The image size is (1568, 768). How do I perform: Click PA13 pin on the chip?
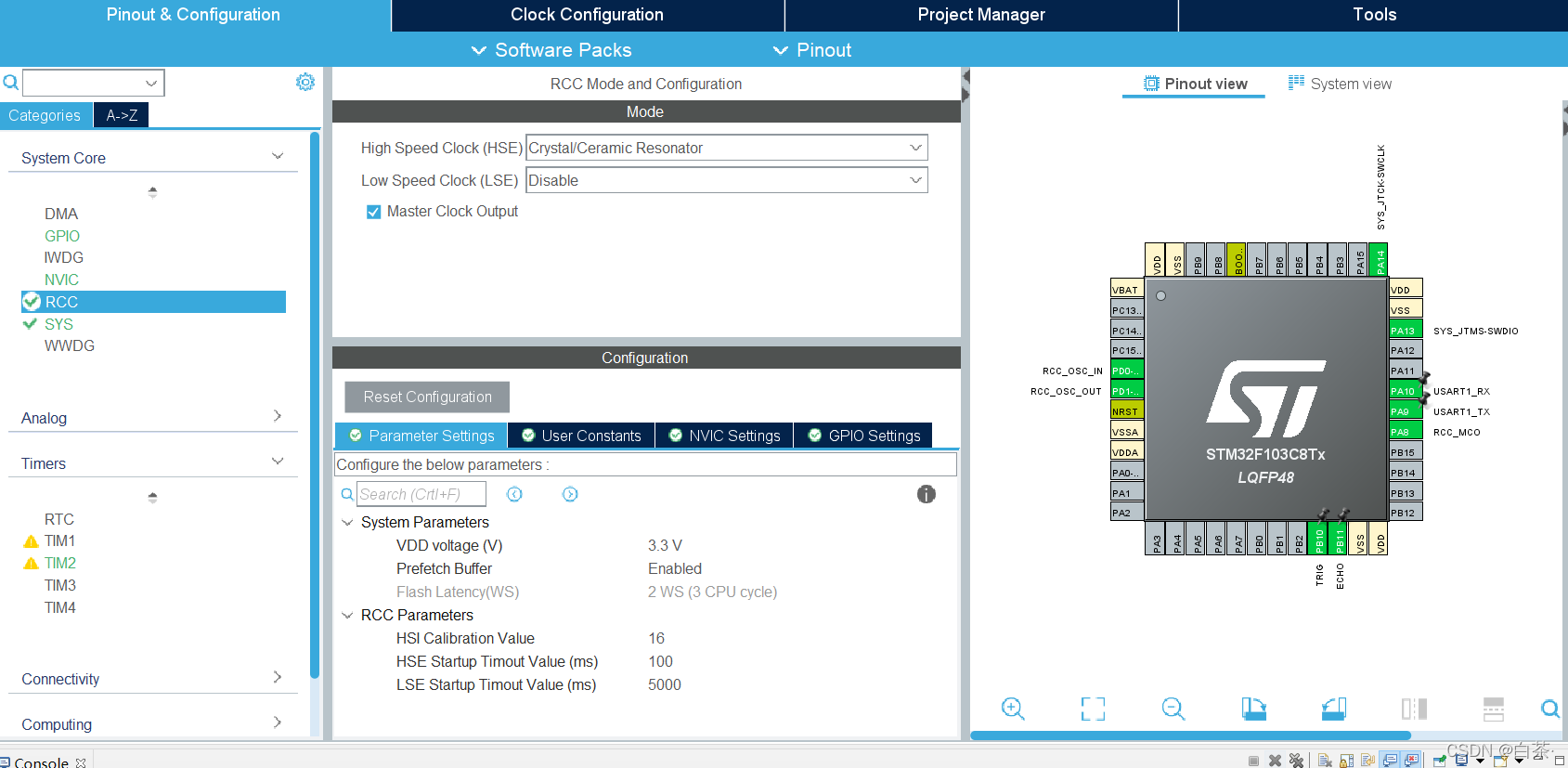(x=1406, y=331)
